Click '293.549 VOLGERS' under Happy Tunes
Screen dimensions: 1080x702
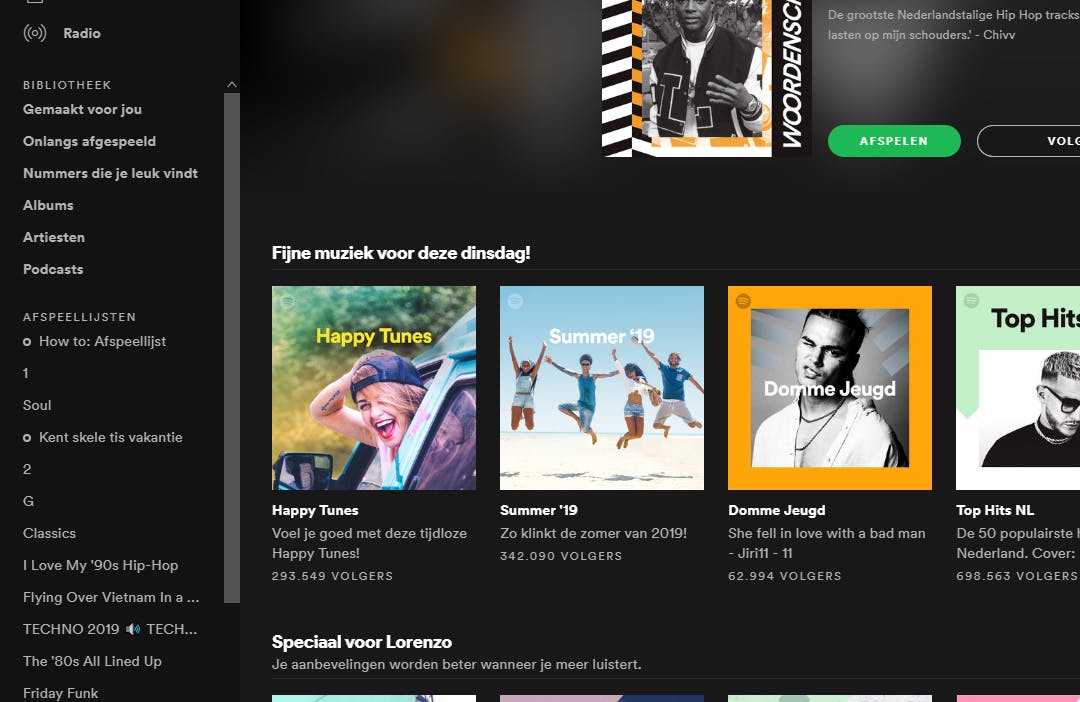click(x=333, y=576)
